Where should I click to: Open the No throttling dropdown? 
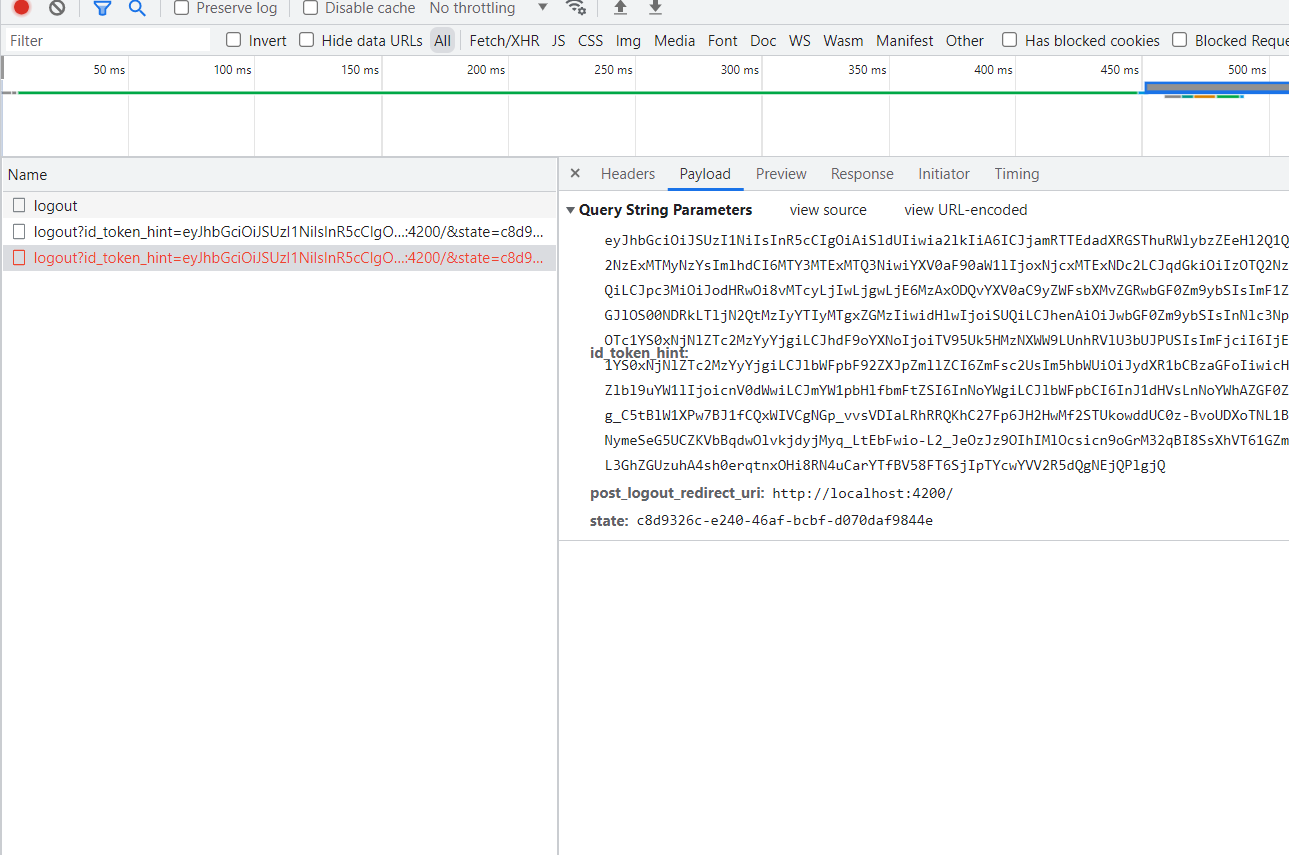click(488, 8)
